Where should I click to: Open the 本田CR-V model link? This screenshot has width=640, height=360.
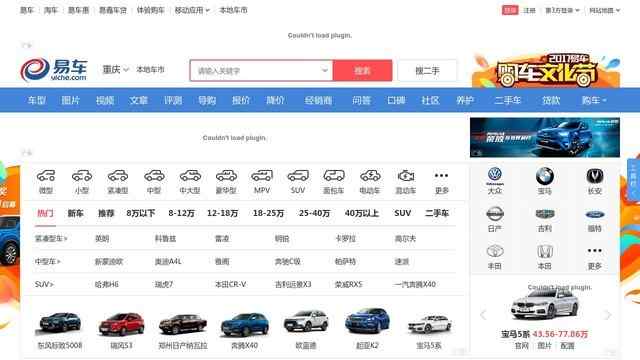pos(231,284)
